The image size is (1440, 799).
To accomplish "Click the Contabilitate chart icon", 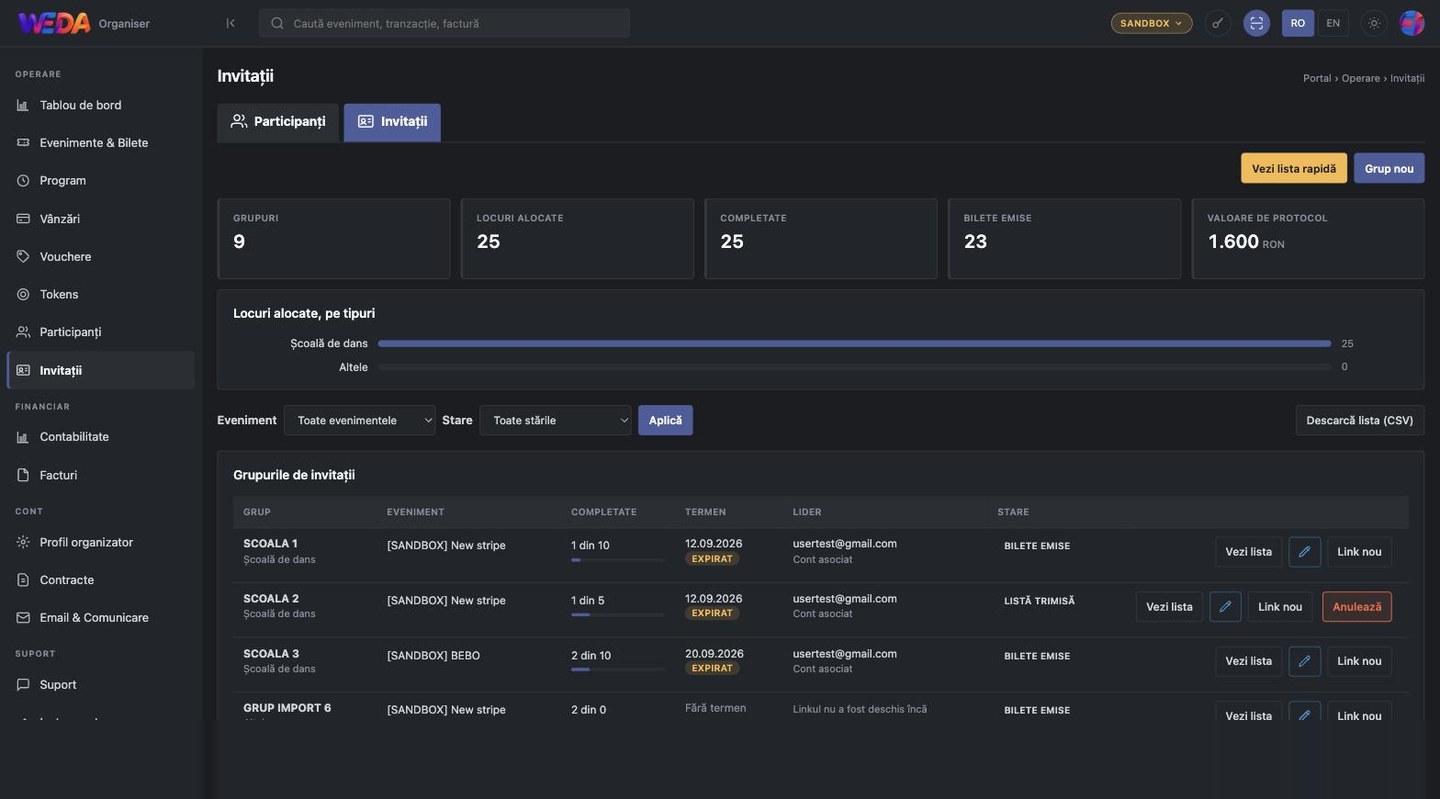I will click(x=23, y=437).
